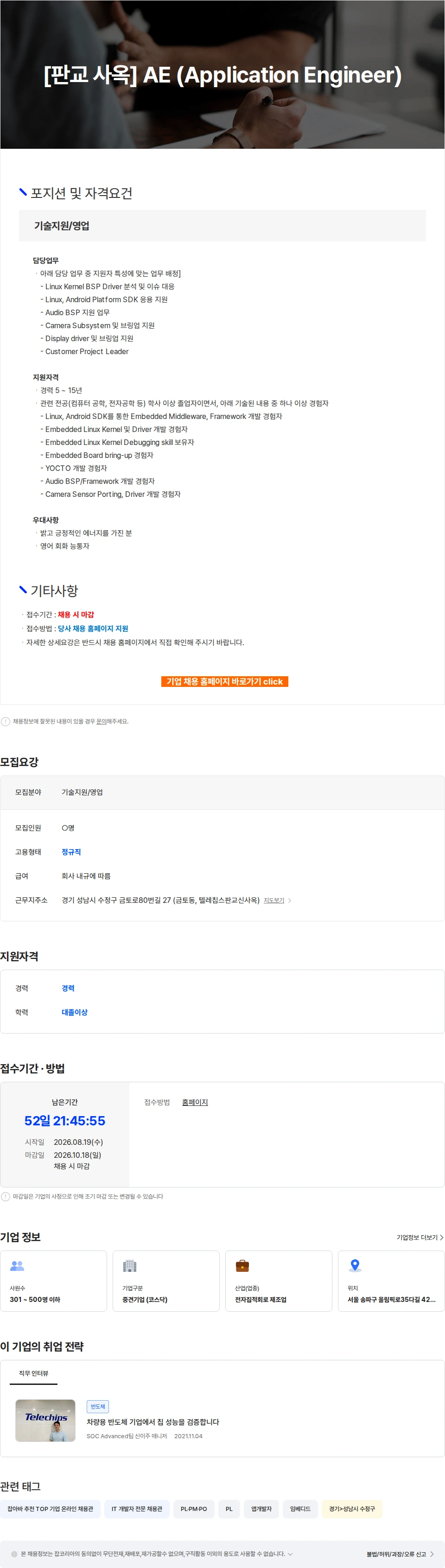Select the 잡아바 추천 TOP 기업 온라인 채용관 tag
Image resolution: width=445 pixels, height=1568 pixels.
click(50, 1509)
